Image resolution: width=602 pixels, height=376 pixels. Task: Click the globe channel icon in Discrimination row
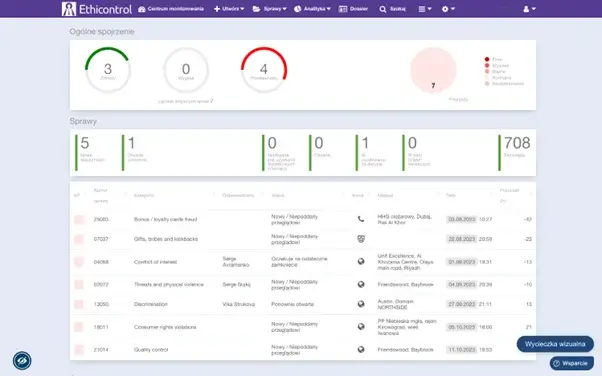tap(361, 304)
